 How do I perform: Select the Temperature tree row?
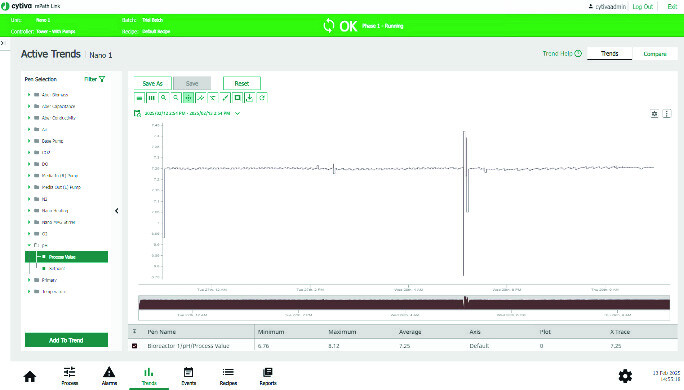pos(54,291)
